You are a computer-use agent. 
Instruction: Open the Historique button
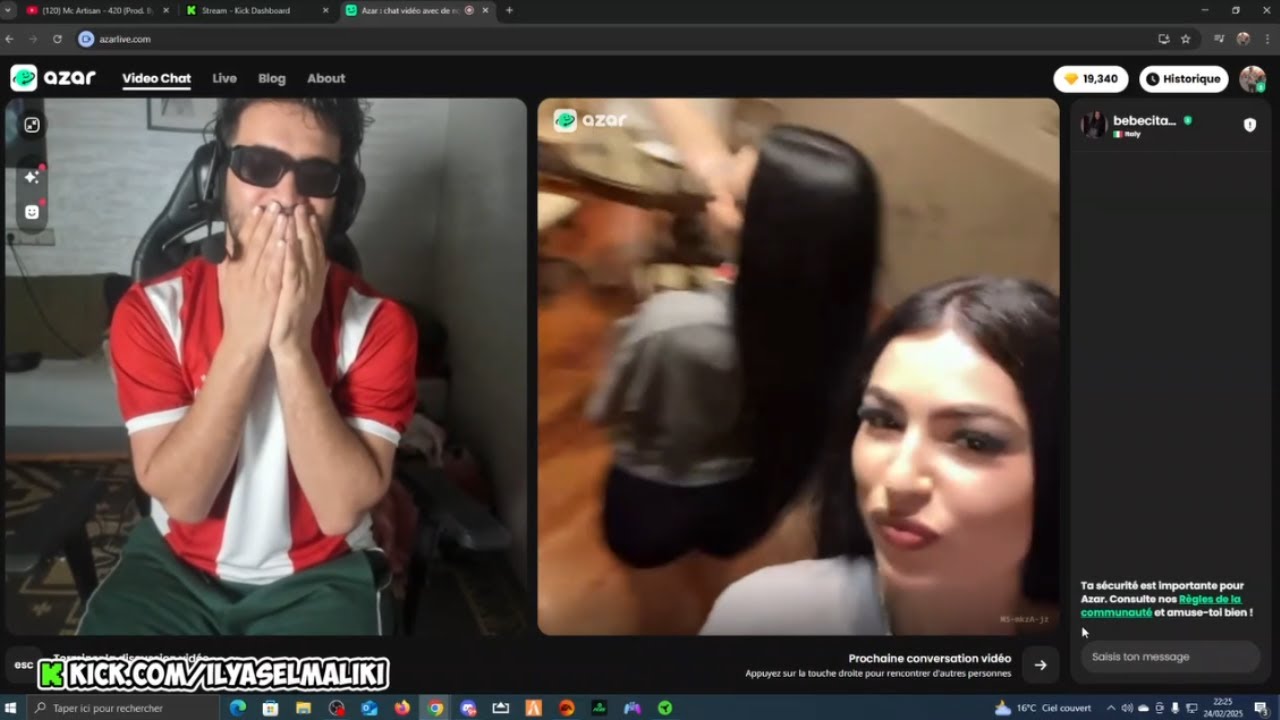click(x=1184, y=79)
